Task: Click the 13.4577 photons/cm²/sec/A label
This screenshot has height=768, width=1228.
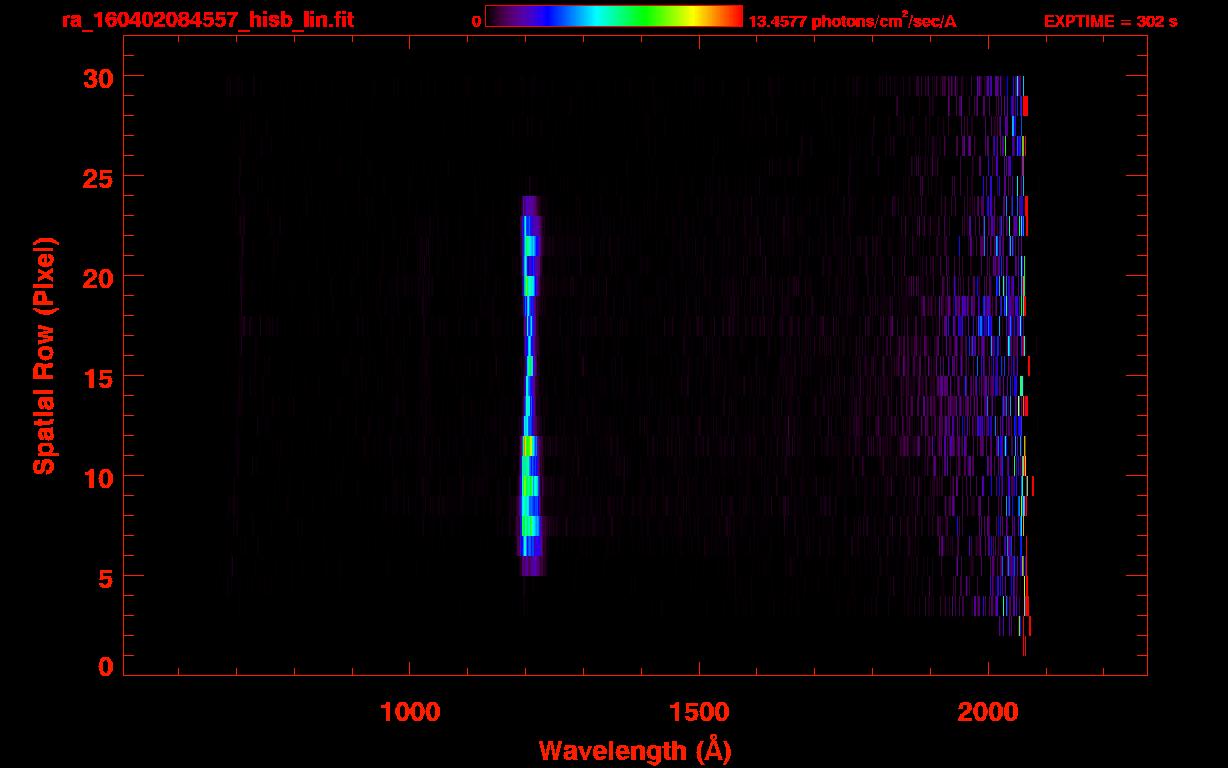Action: [852, 20]
